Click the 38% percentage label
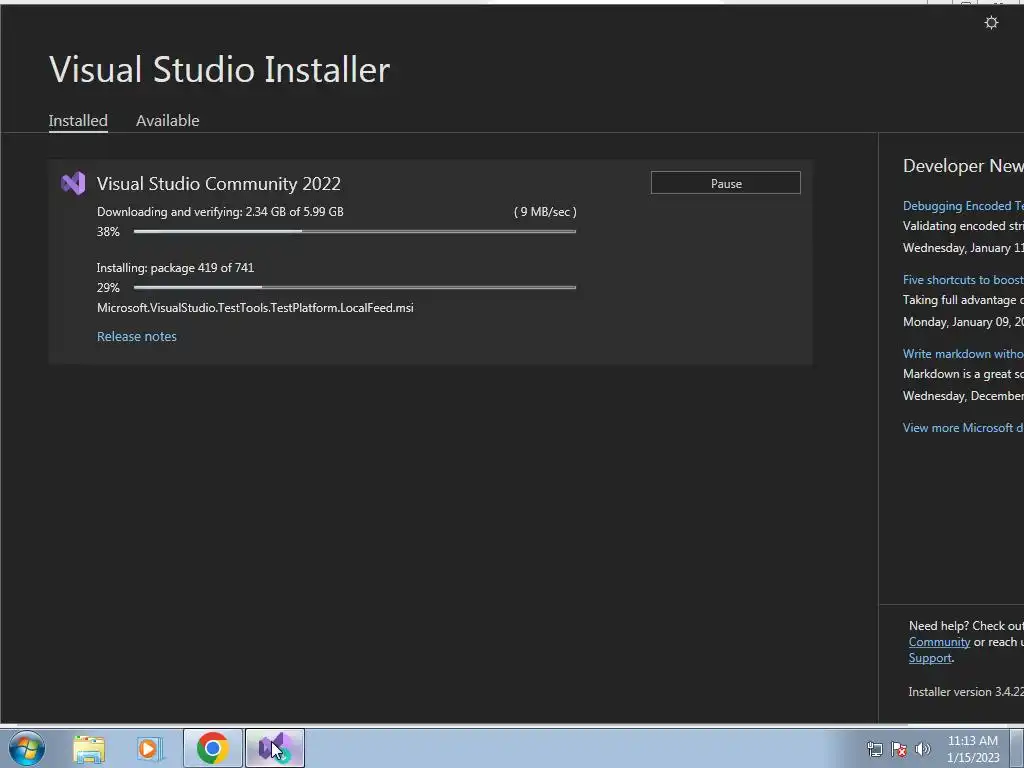 (x=108, y=232)
